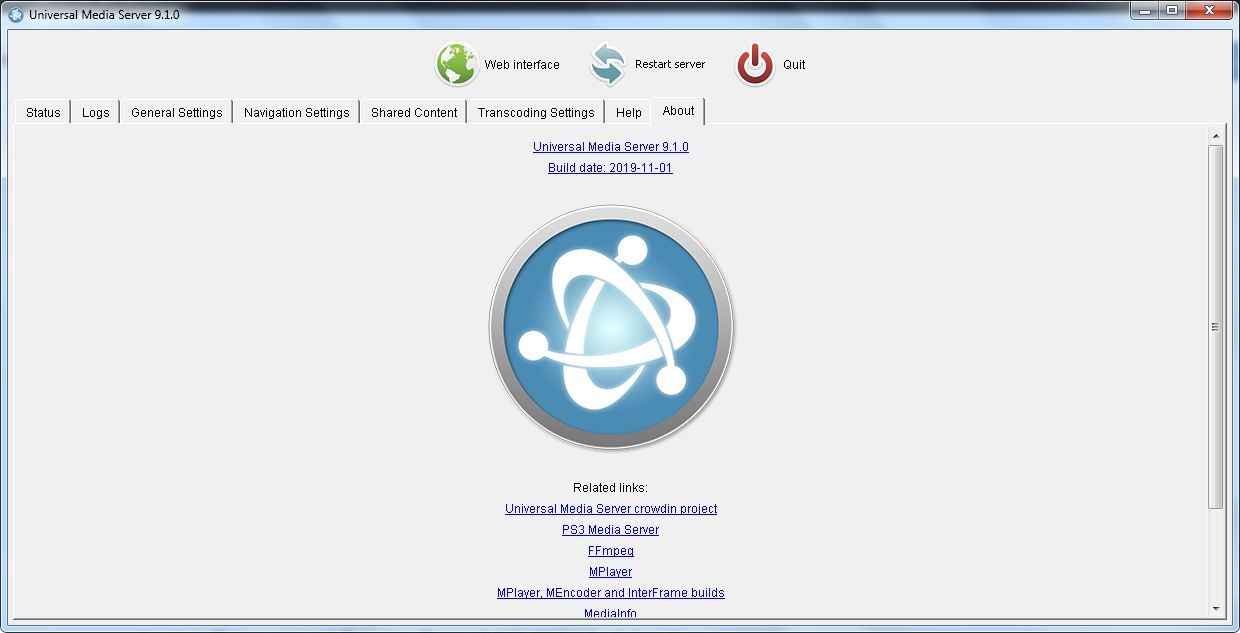Switch to the Status tab
1240x633 pixels.
[x=42, y=112]
